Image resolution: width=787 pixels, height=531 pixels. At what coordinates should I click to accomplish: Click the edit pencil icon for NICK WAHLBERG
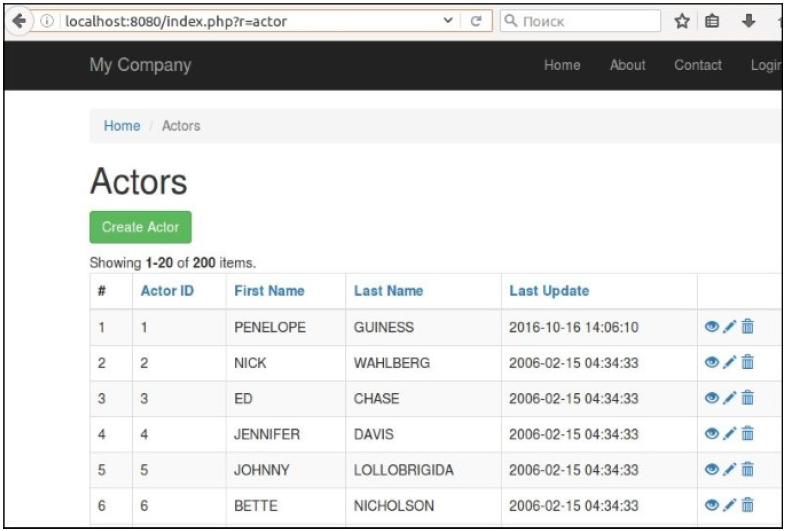[x=729, y=363]
